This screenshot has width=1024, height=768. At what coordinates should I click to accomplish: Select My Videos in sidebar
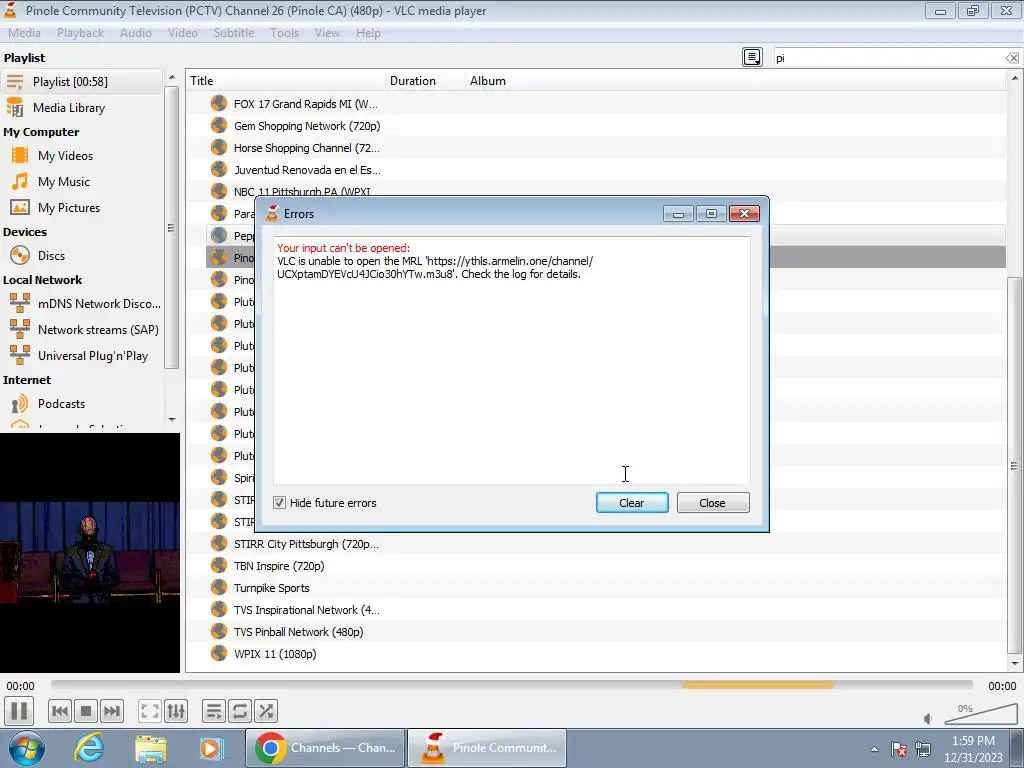pyautogui.click(x=81, y=155)
